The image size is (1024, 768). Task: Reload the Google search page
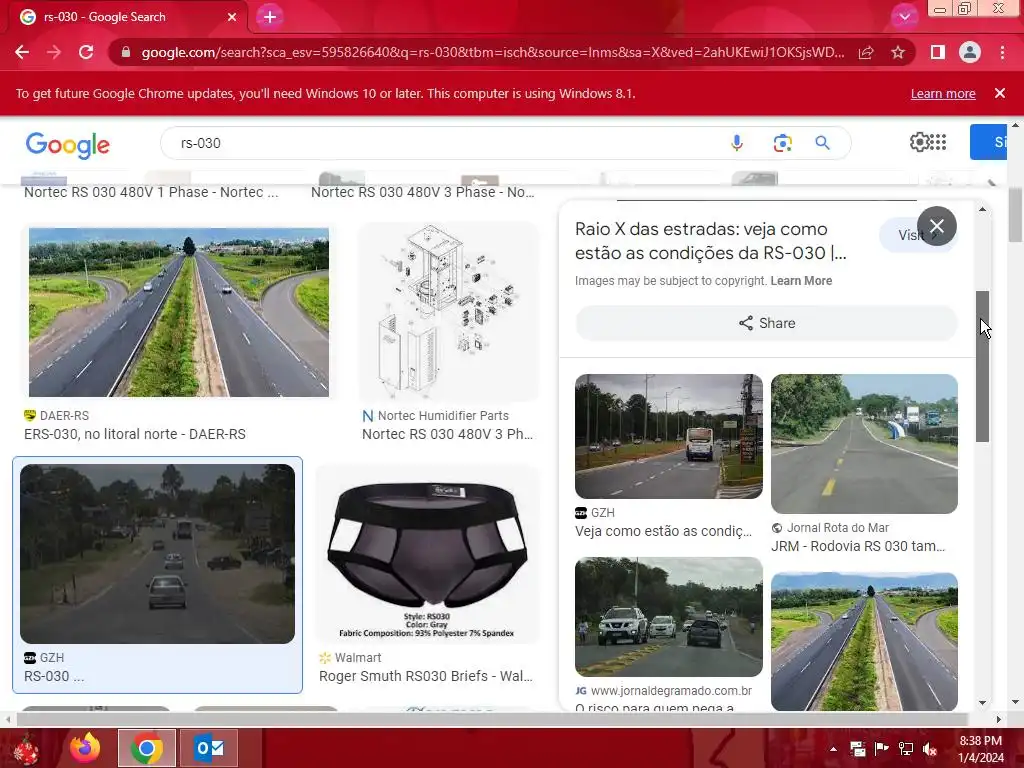coord(86,52)
